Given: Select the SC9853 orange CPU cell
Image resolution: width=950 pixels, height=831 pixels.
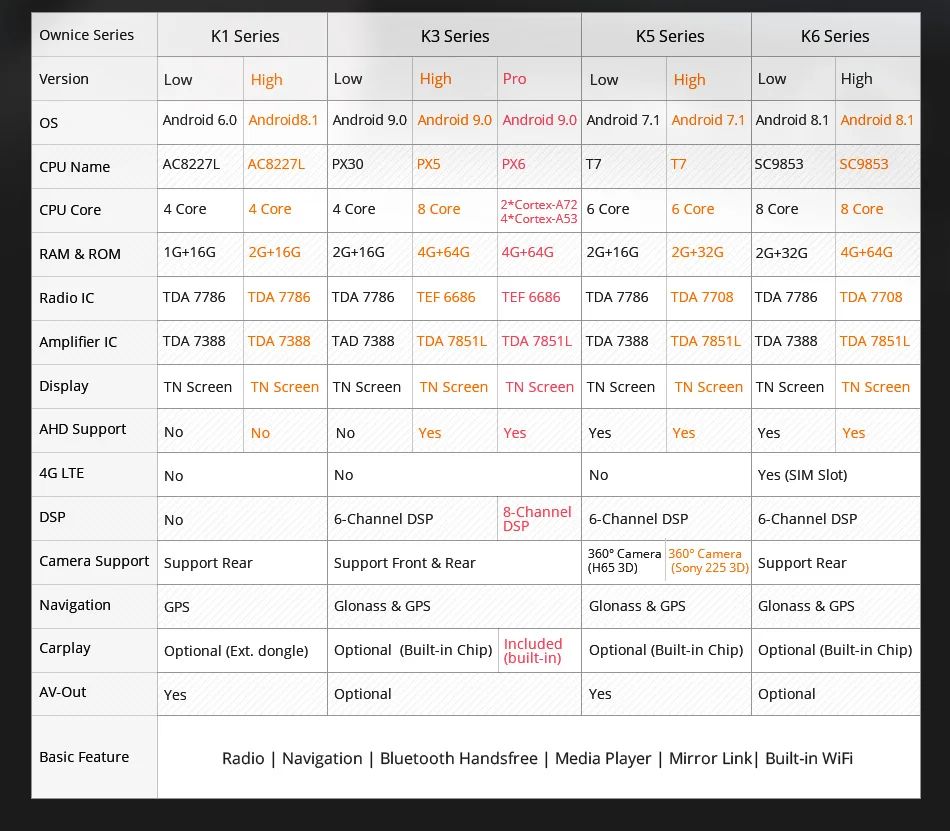Looking at the screenshot, I should point(877,165).
